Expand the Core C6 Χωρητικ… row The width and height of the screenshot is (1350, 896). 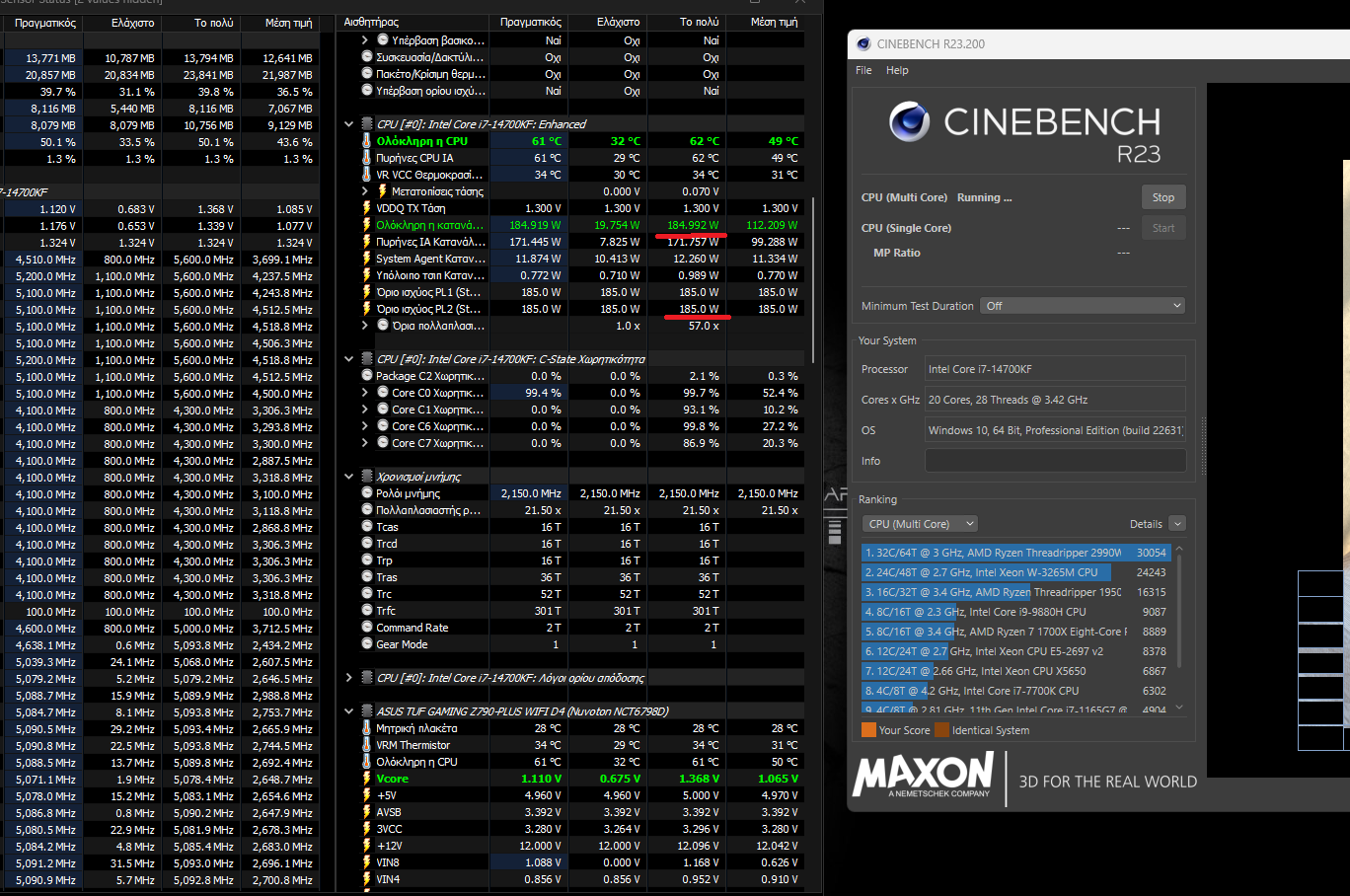365,426
